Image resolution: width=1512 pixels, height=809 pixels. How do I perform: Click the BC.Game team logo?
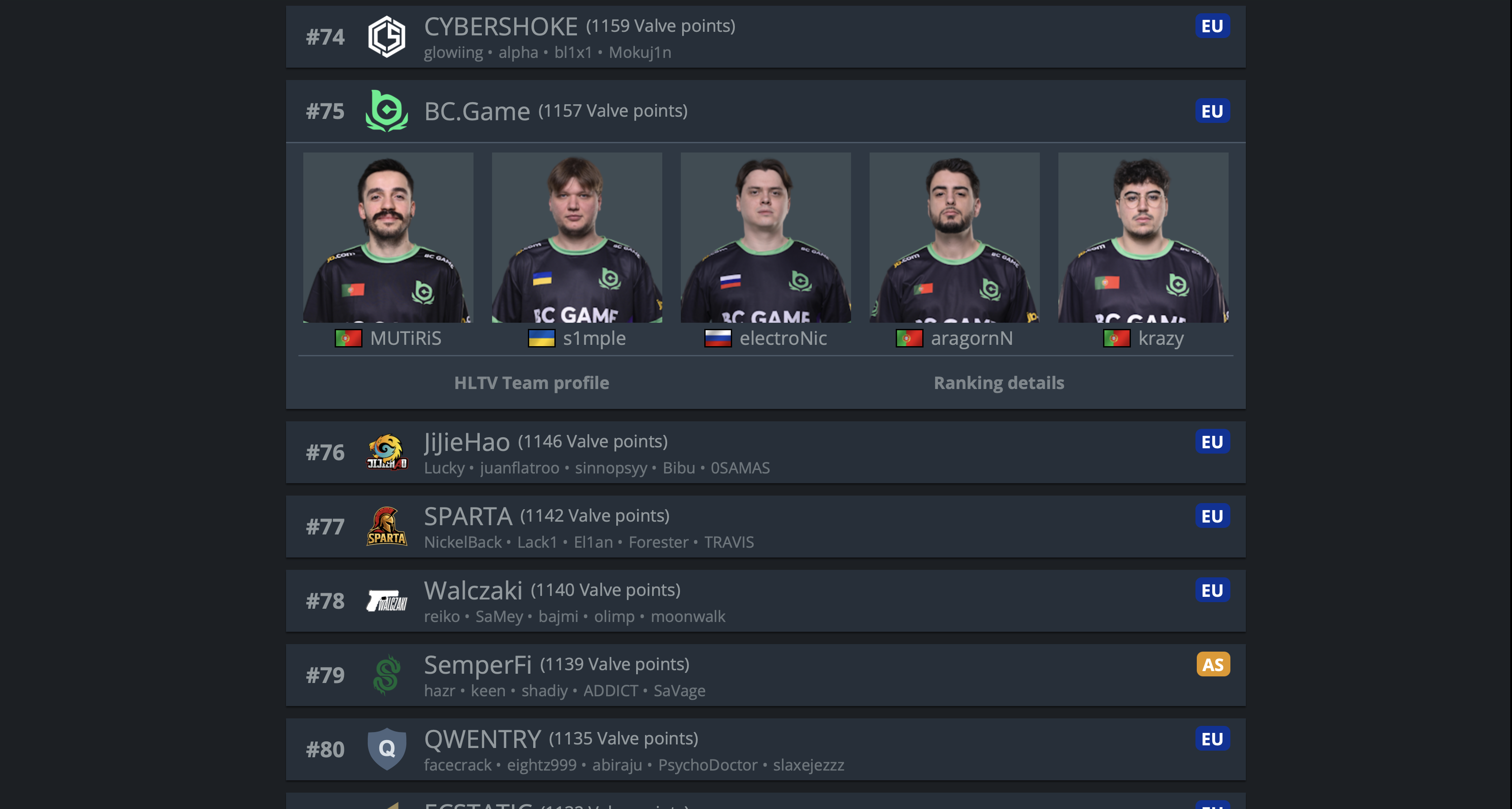(386, 111)
